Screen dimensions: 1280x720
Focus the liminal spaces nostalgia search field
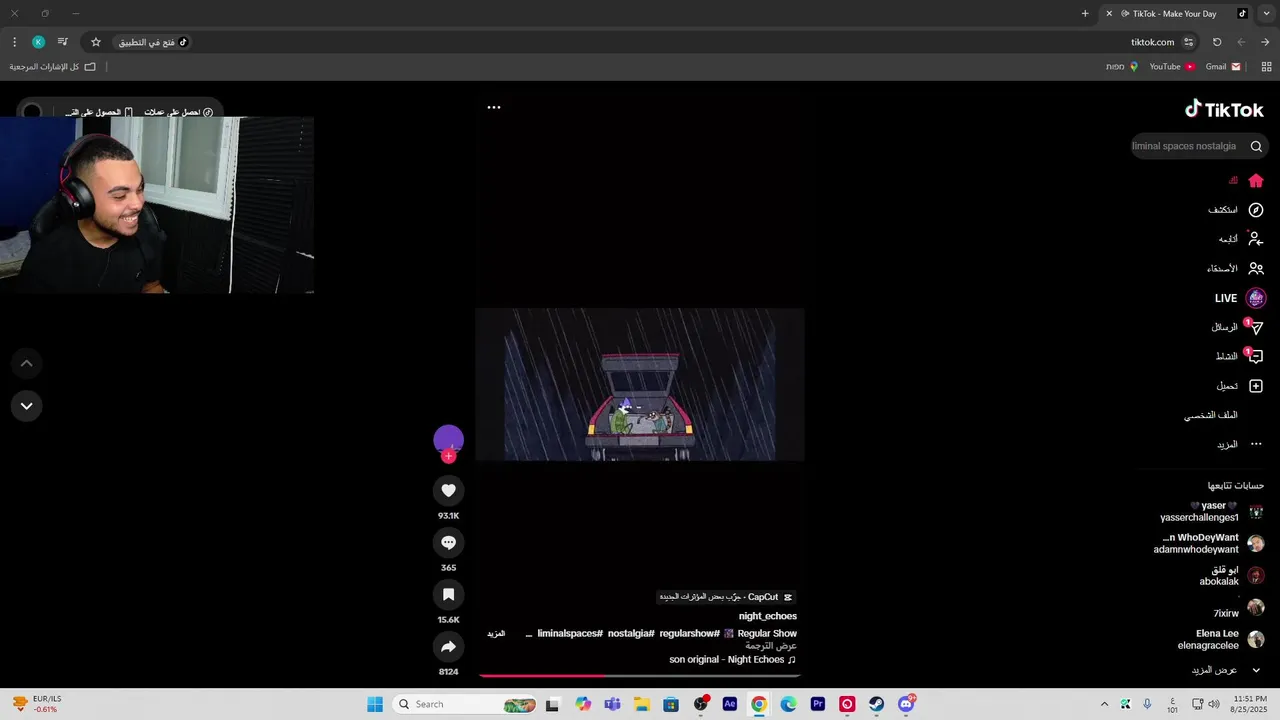pyautogui.click(x=1186, y=146)
